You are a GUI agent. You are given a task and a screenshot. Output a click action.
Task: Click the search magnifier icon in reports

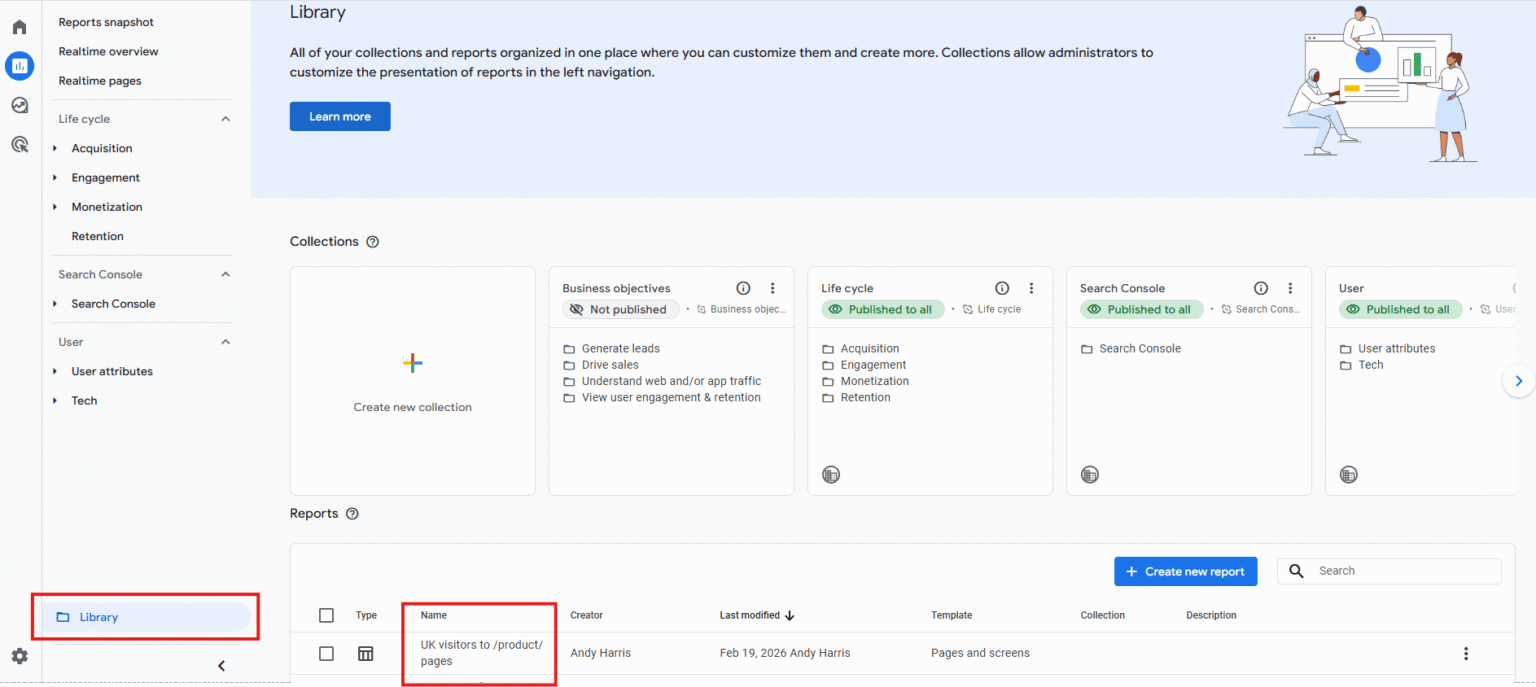[x=1296, y=571]
